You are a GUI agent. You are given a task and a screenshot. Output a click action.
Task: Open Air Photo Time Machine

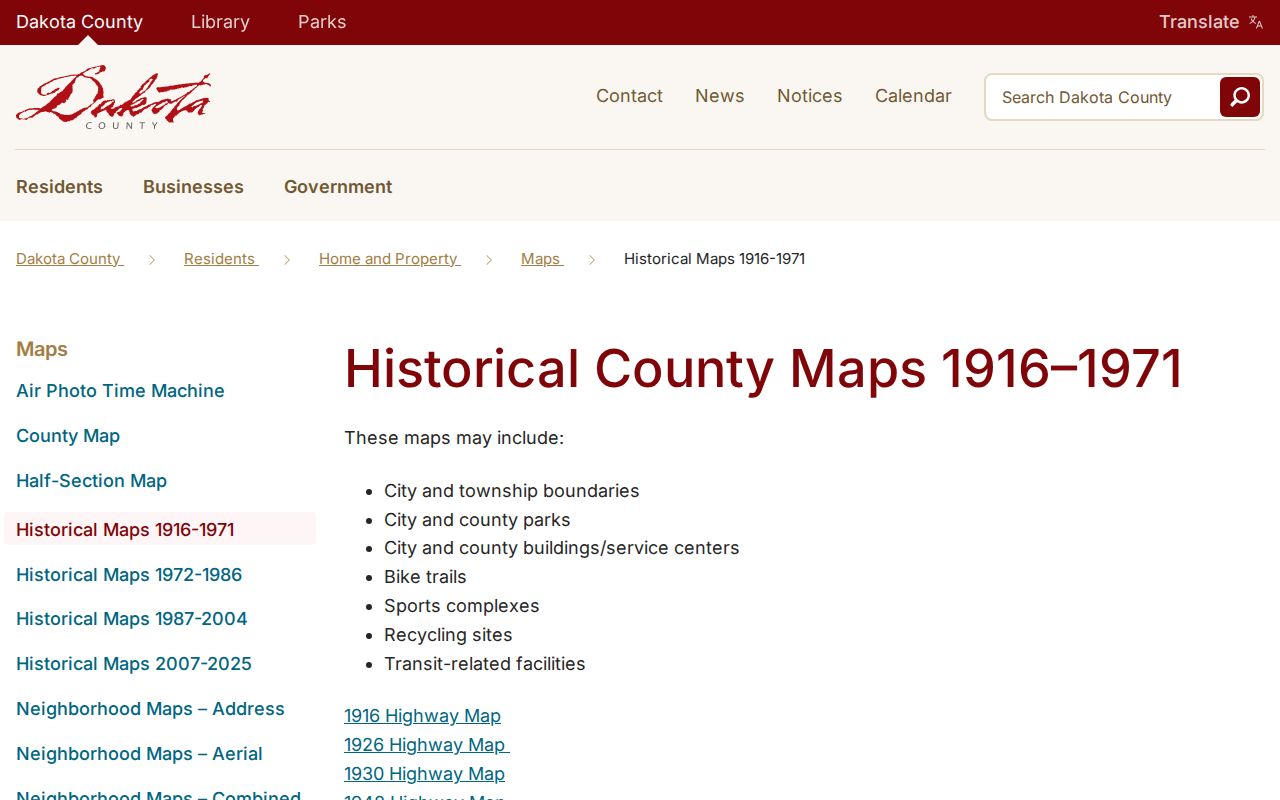tap(120, 391)
